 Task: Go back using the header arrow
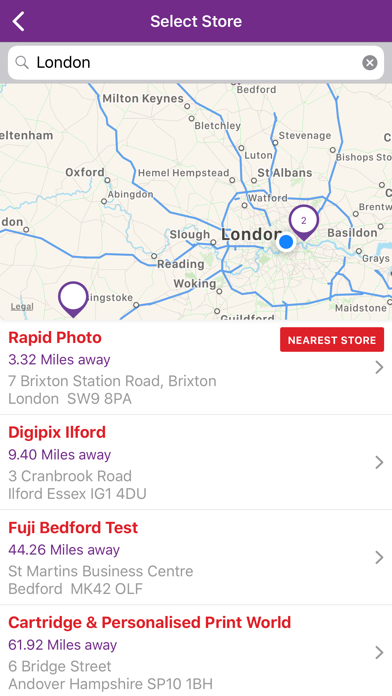[x=19, y=21]
